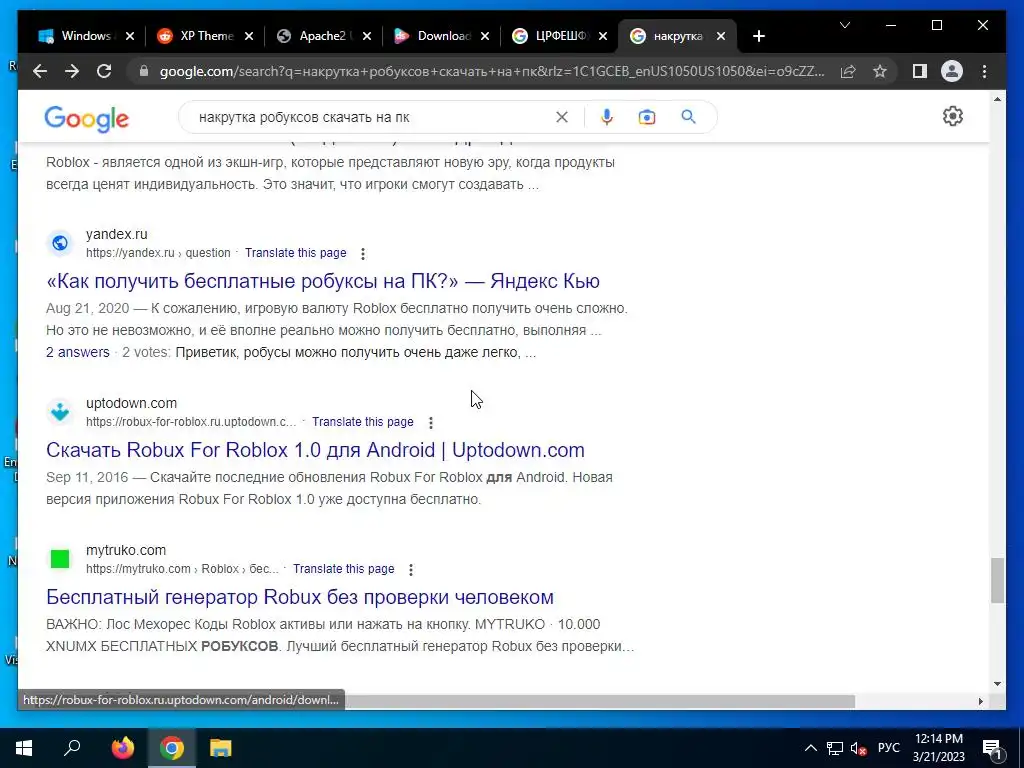1024x768 pixels.
Task: Clear the Google search query
Action: click(x=562, y=117)
